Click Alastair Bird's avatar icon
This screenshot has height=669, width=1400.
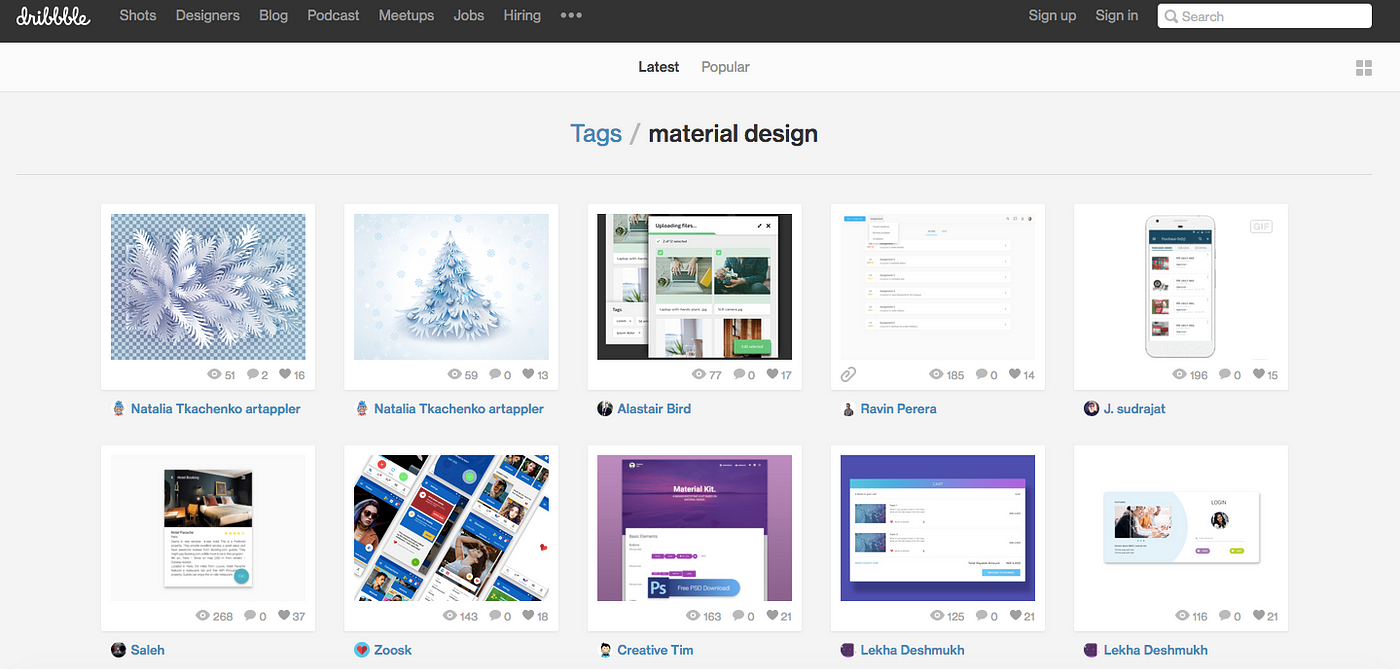pyautogui.click(x=605, y=409)
